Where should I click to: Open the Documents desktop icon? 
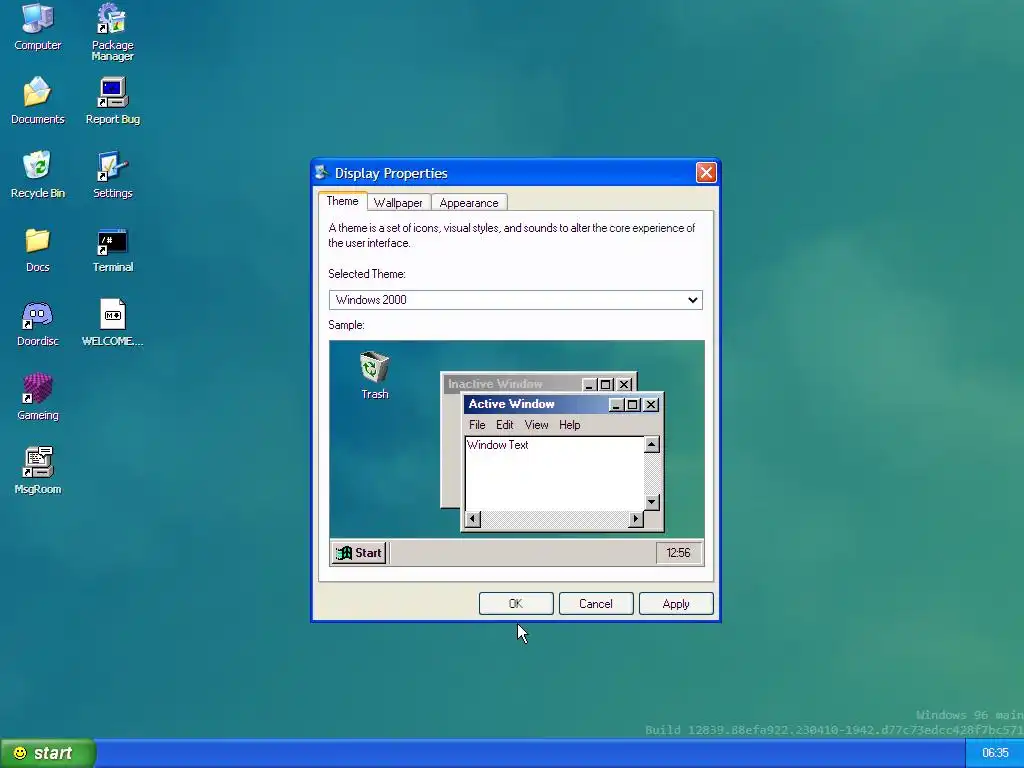(x=38, y=101)
